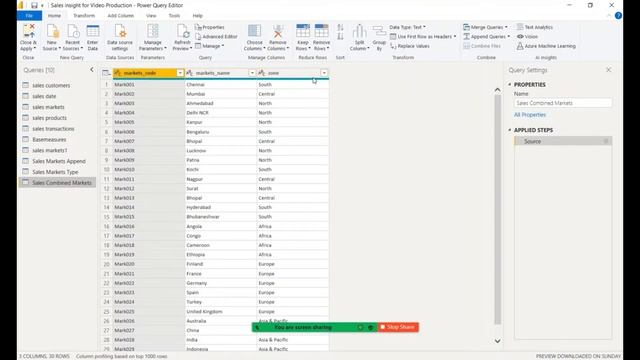
Task: Click the Close & Apply icon
Action: 29,31
